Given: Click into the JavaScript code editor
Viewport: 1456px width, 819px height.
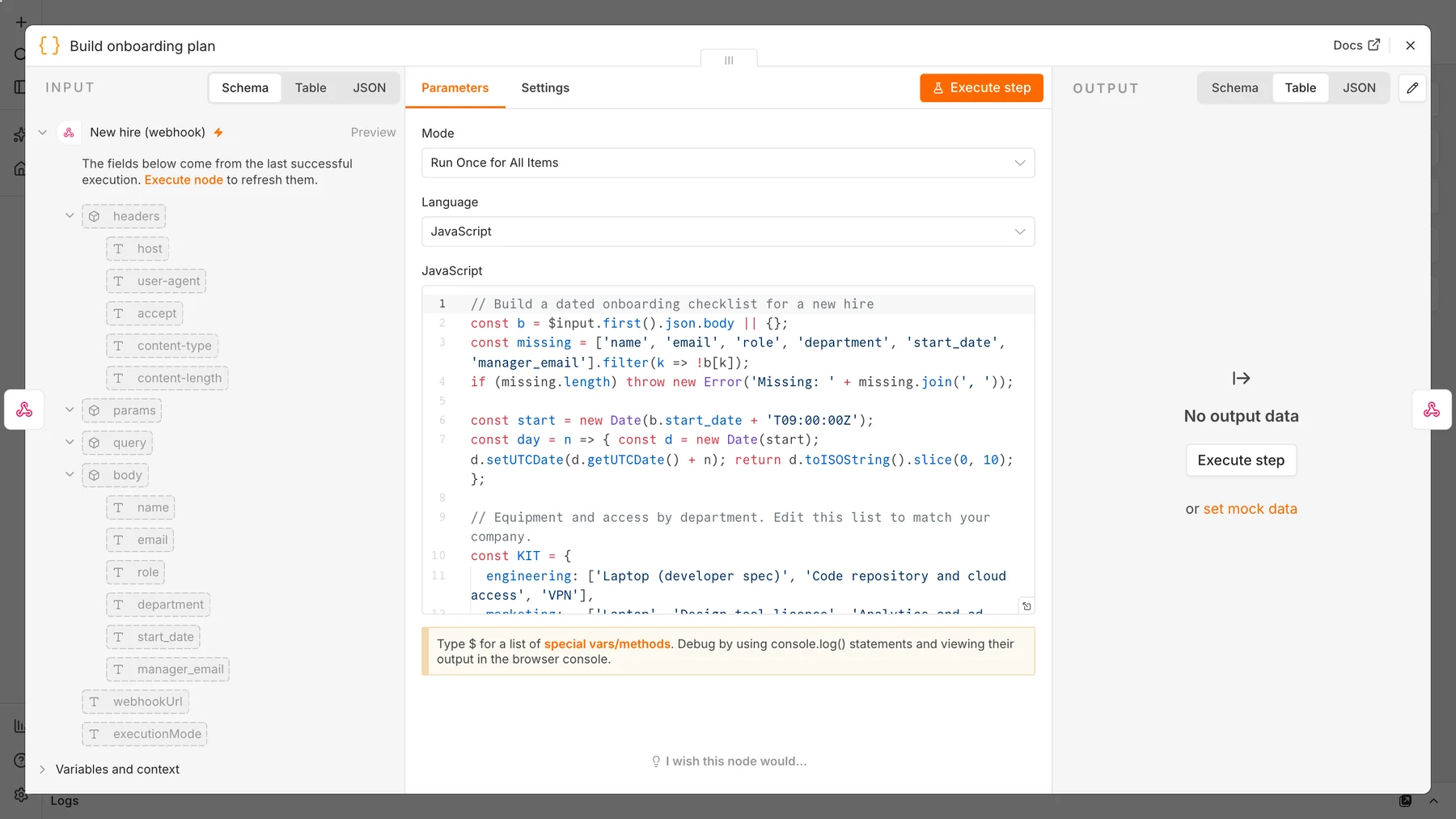Looking at the screenshot, I should pyautogui.click(x=728, y=450).
